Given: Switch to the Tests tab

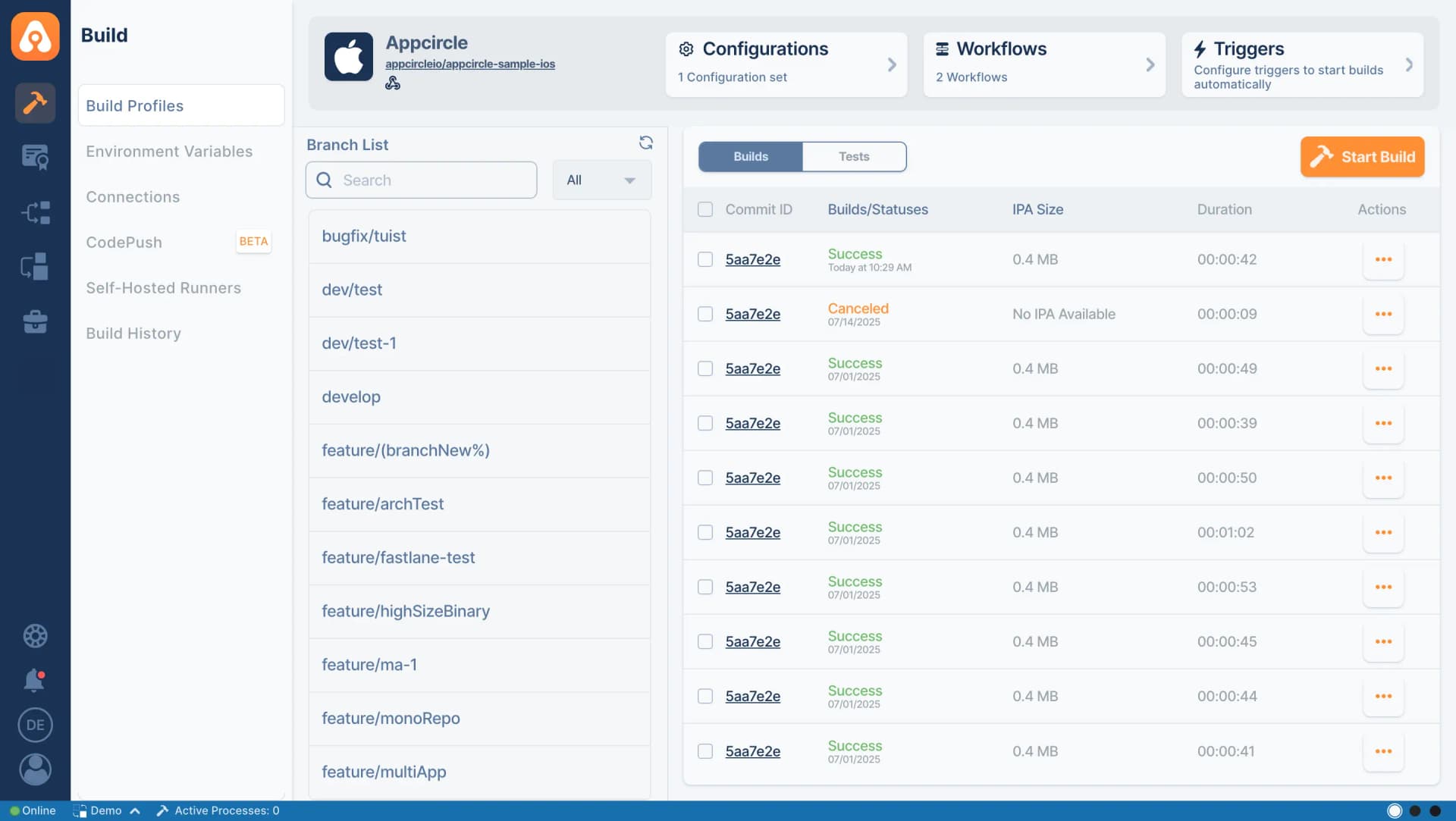Looking at the screenshot, I should tap(854, 156).
